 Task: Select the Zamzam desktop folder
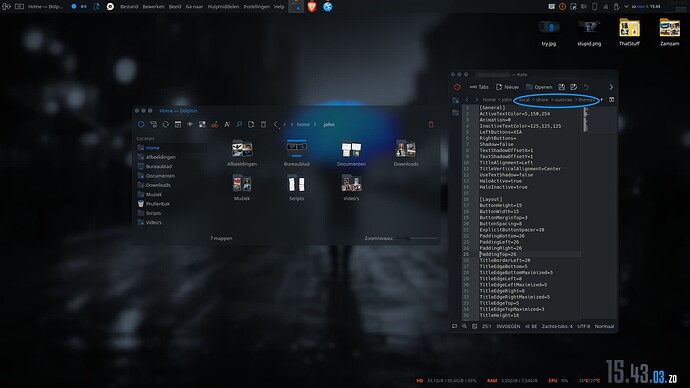(670, 33)
